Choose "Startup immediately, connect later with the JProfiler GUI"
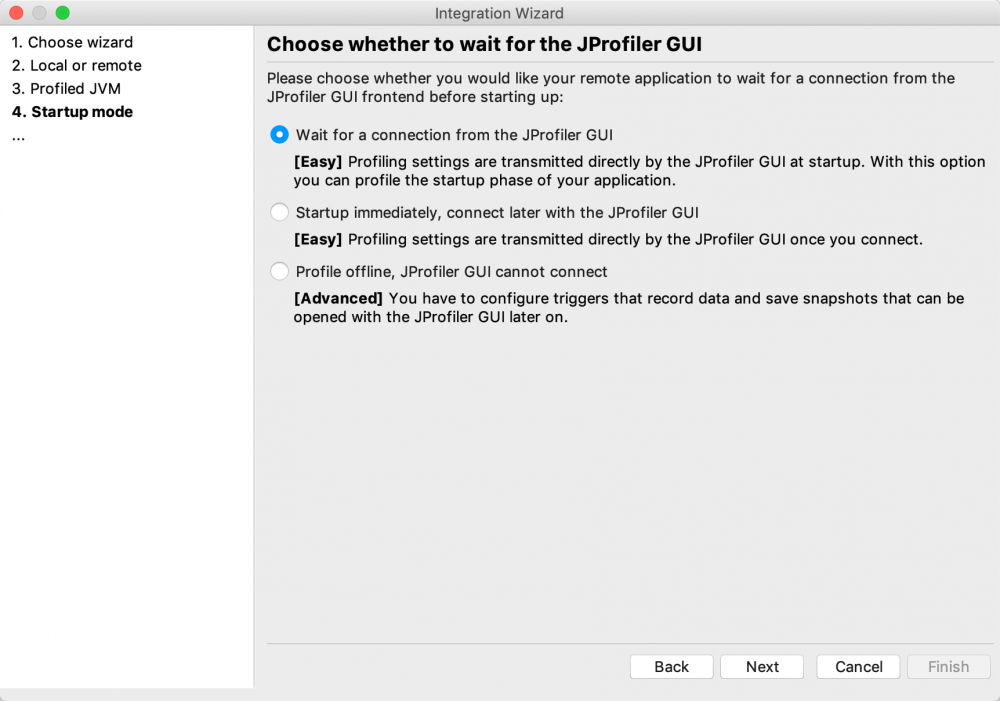Viewport: 1000px width, 701px height. pyautogui.click(x=279, y=212)
